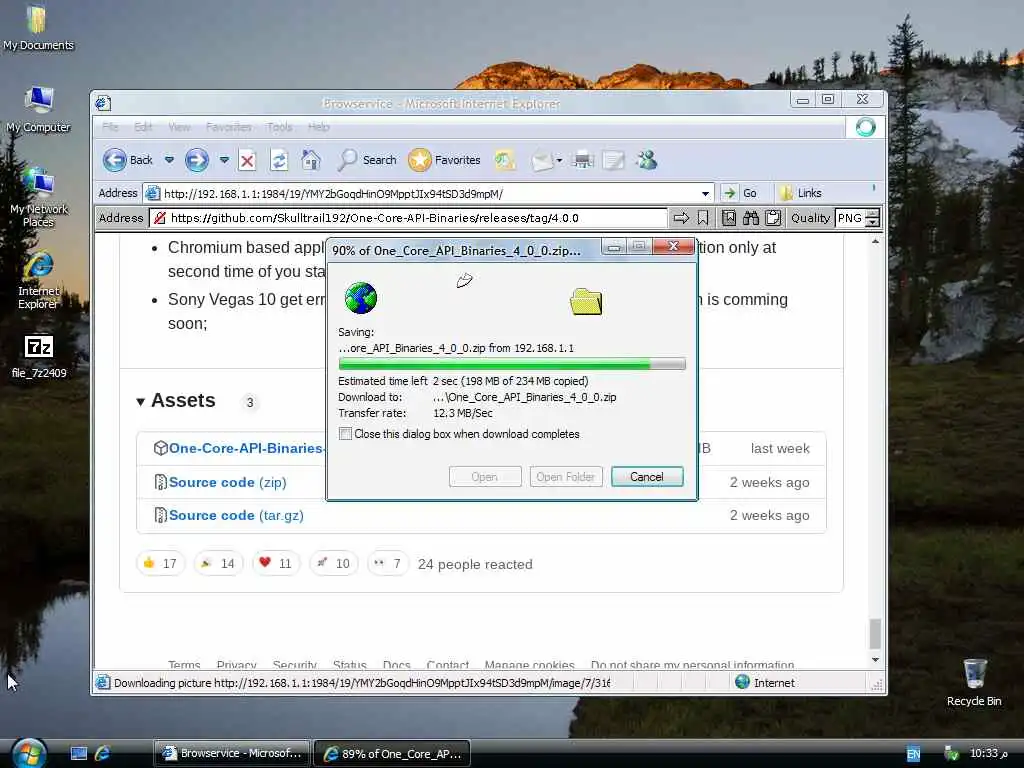Click the Open Folder button in download dialog
This screenshot has height=768, width=1024.
(x=566, y=477)
